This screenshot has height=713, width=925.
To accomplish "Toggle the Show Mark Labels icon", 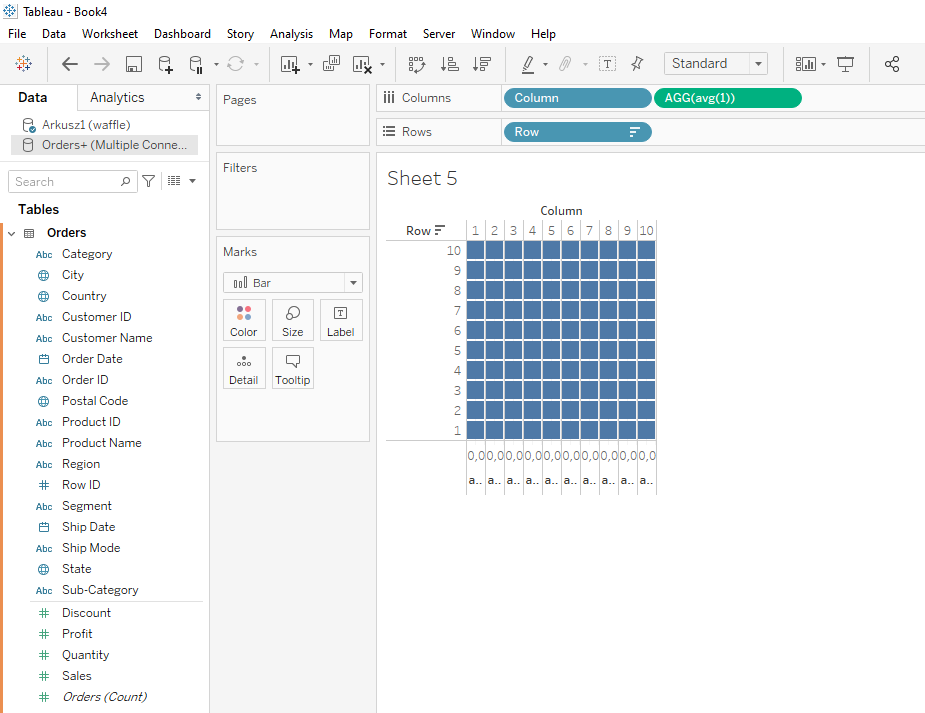I will pos(607,64).
